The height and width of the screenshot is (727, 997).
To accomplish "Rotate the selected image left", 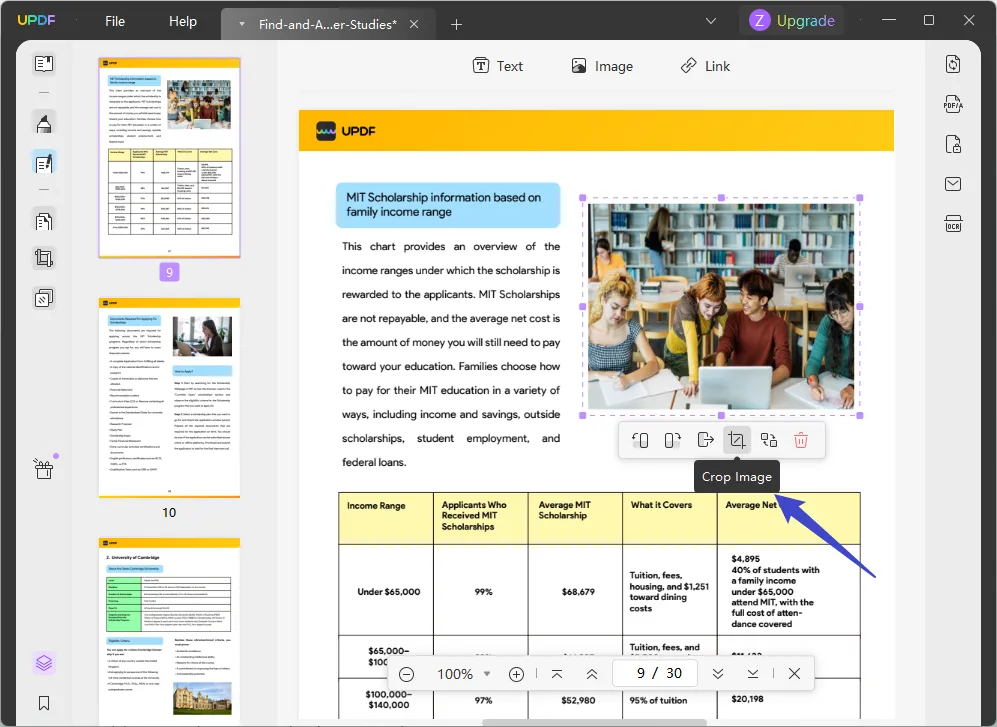I will [x=641, y=439].
